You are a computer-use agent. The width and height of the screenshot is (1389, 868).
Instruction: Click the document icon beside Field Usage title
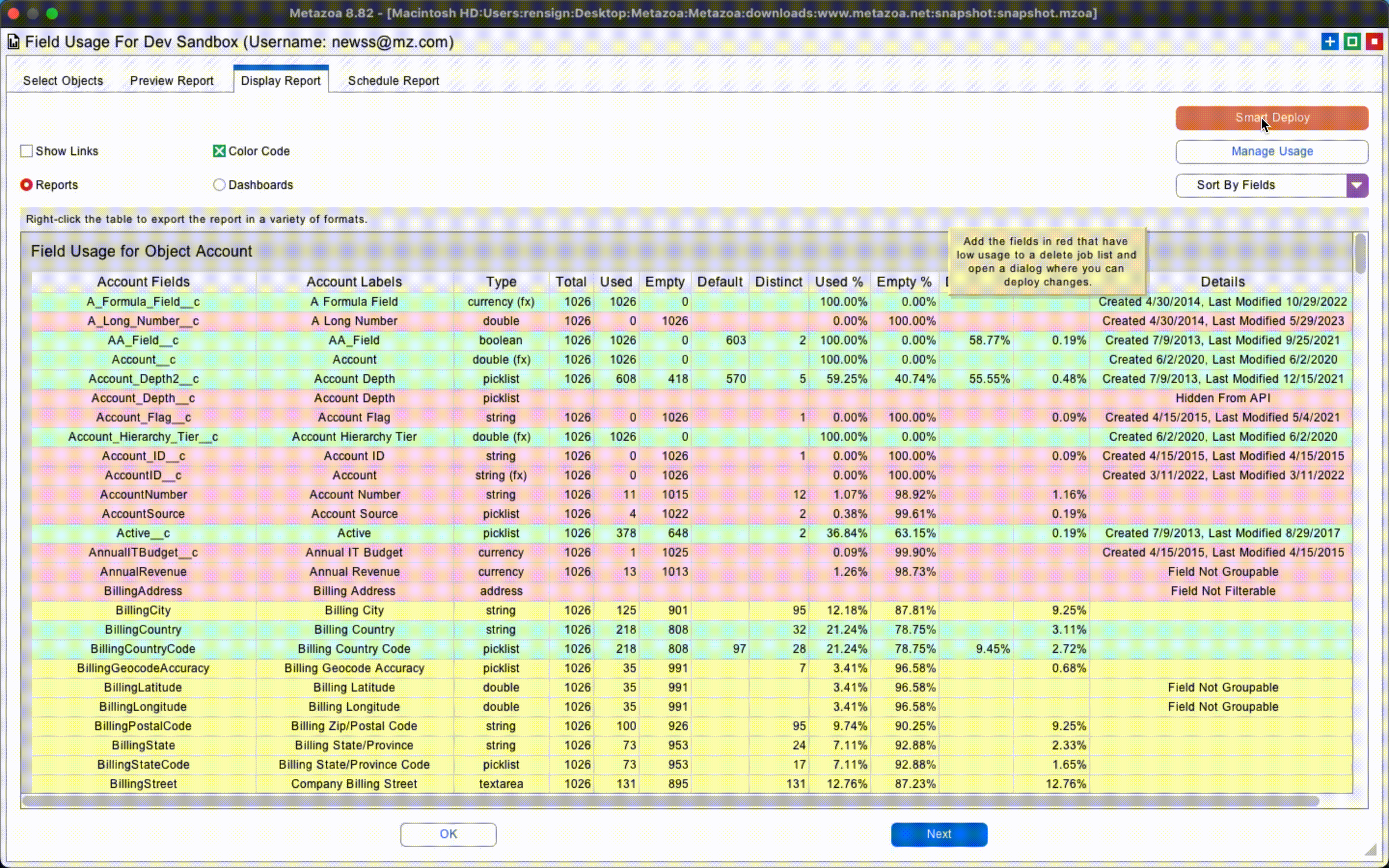[x=13, y=42]
